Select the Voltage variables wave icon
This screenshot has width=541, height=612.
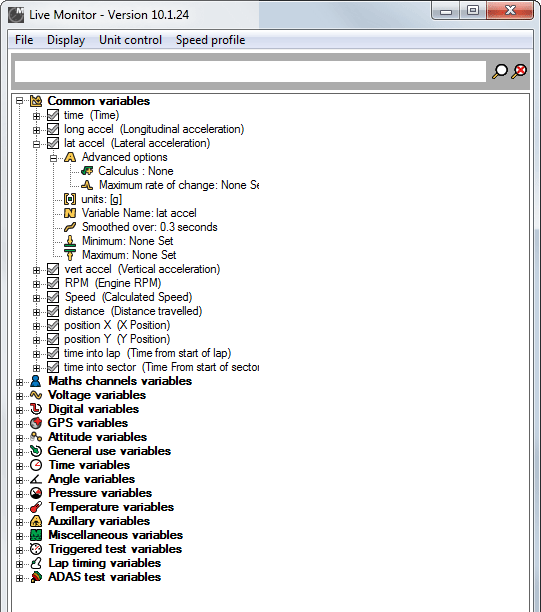36,395
